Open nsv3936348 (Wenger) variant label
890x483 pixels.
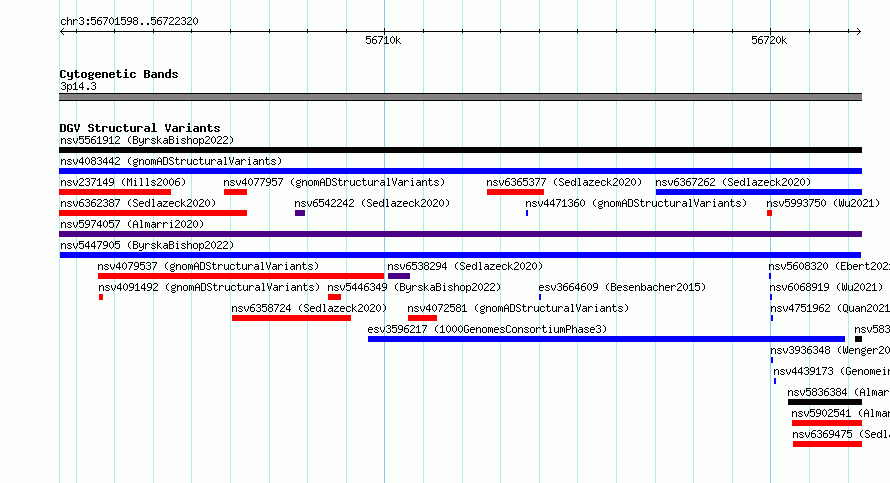(x=830, y=350)
